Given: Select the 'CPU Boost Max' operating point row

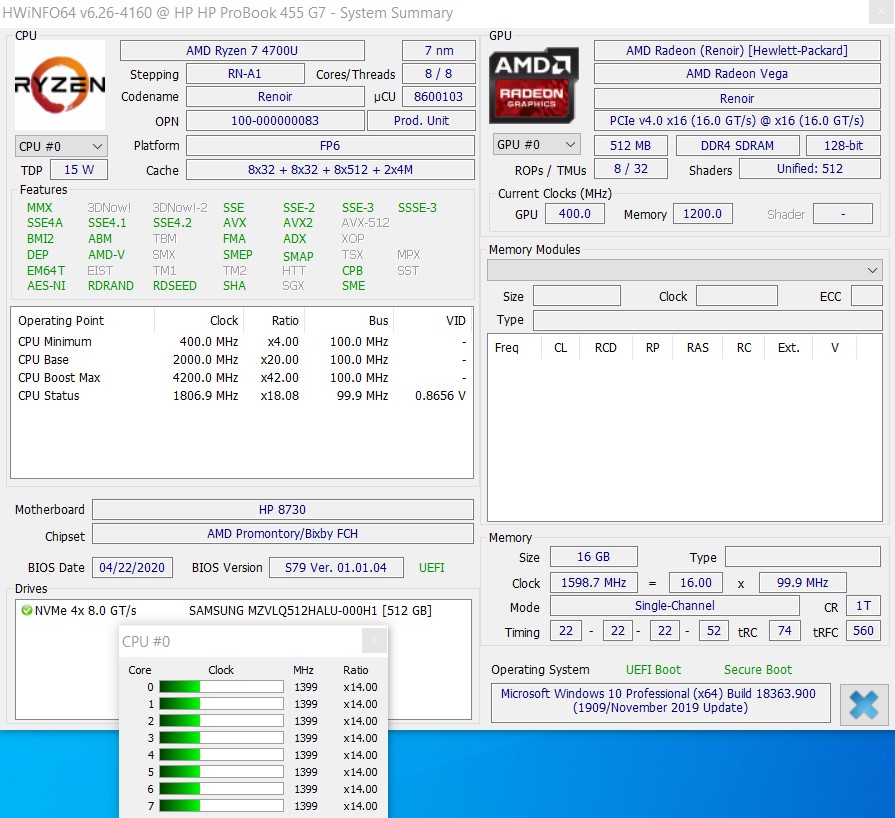Looking at the screenshot, I should point(242,378).
